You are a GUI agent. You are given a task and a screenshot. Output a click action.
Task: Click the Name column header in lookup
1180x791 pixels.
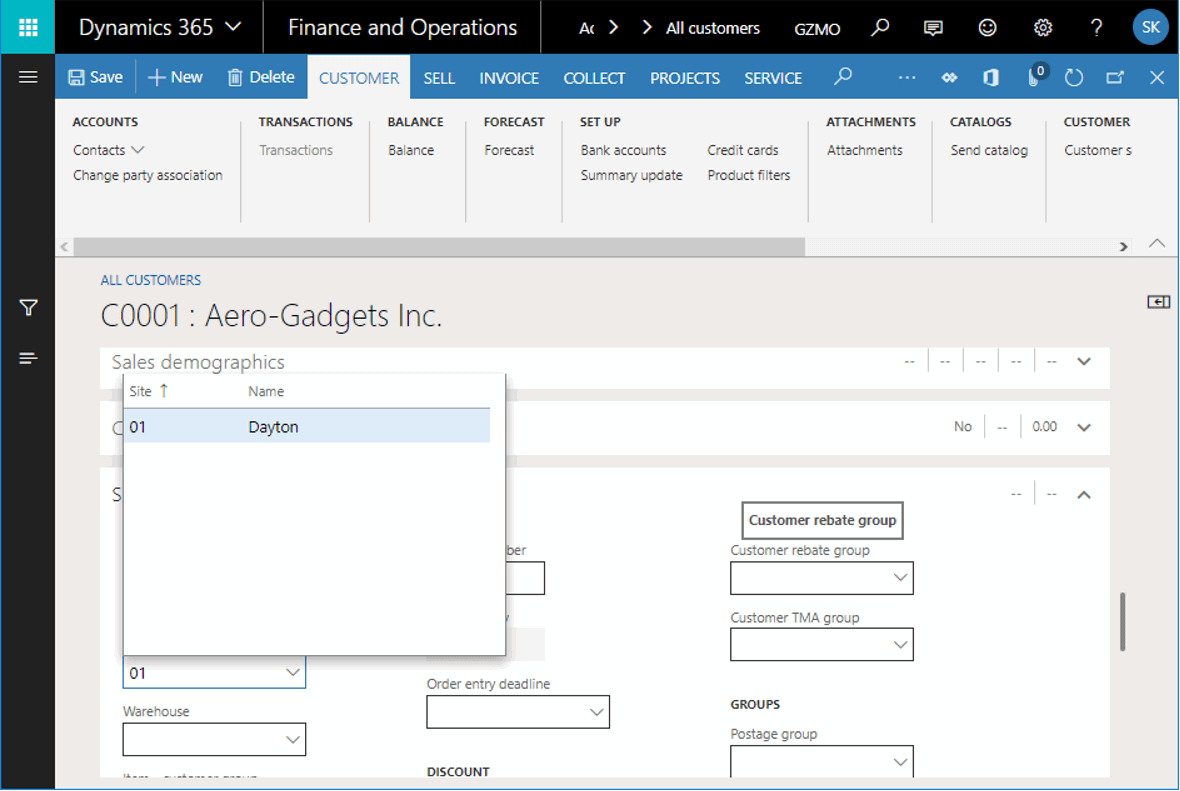[266, 391]
